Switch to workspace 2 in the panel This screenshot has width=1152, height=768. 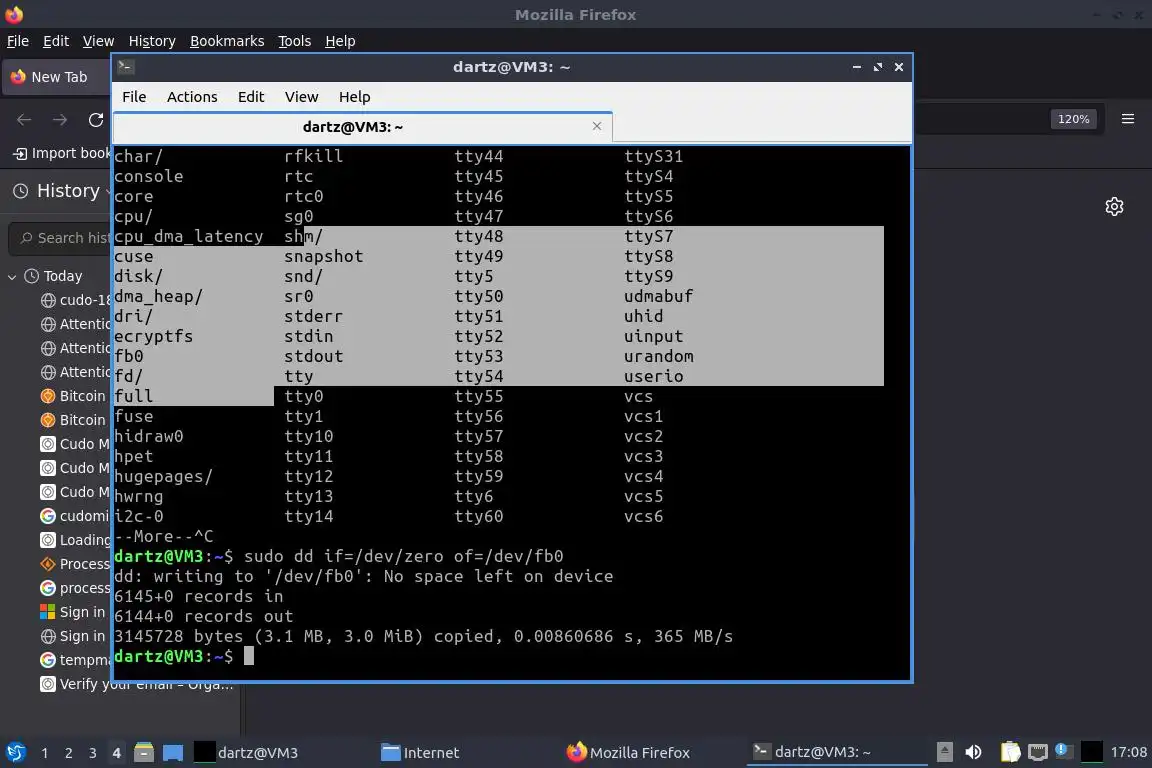69,753
